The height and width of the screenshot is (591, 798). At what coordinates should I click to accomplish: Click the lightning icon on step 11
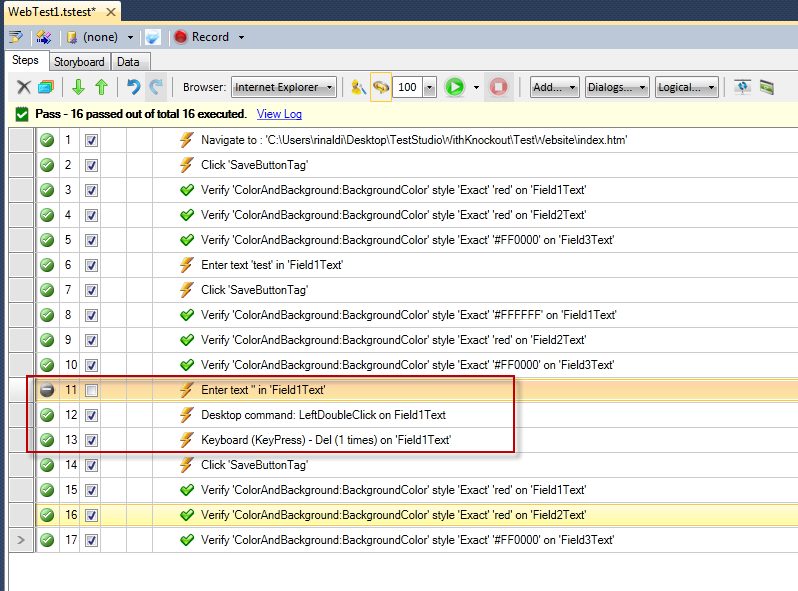186,390
